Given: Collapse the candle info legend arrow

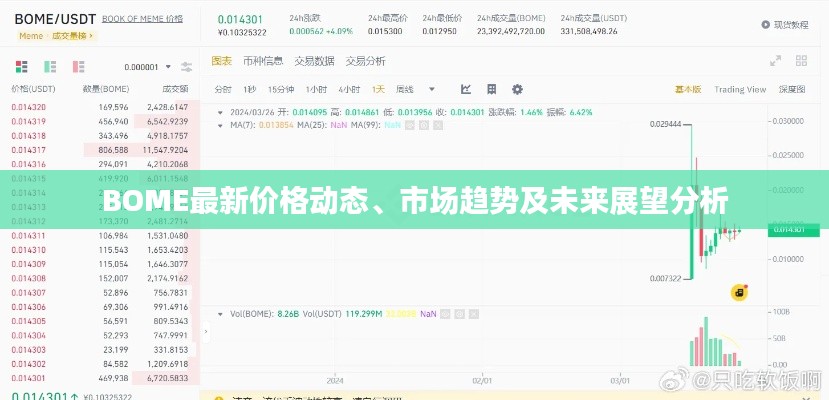Looking at the screenshot, I should (x=220, y=112).
